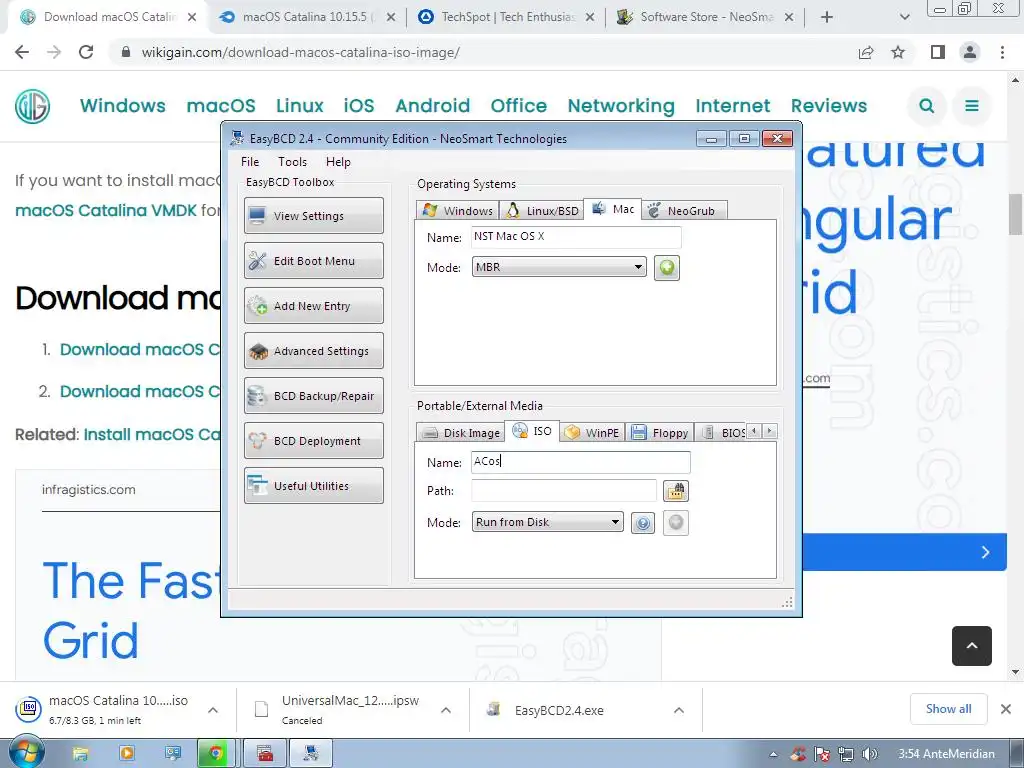Expand options for UniversalMac ipsw download
Screen dimensions: 1024x768
pyautogui.click(x=446, y=710)
